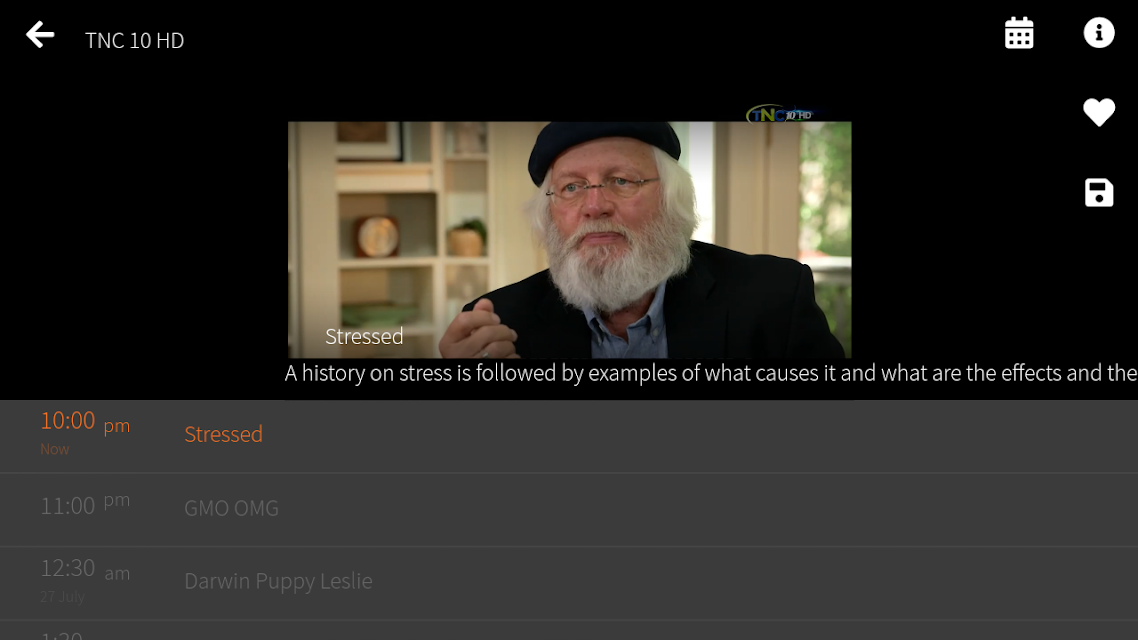Image resolution: width=1138 pixels, height=640 pixels.
Task: Click the TNC 10 HD channel title
Action: (x=134, y=41)
